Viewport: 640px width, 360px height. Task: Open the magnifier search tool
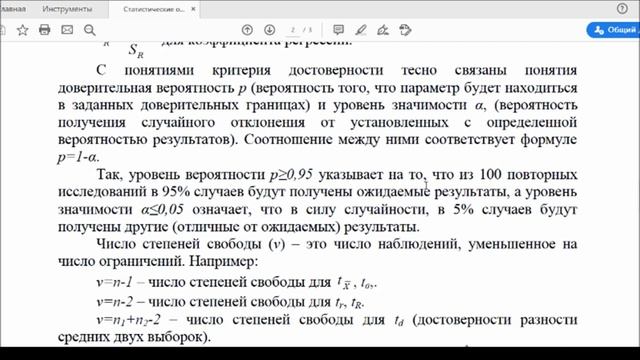pyautogui.click(x=89, y=30)
